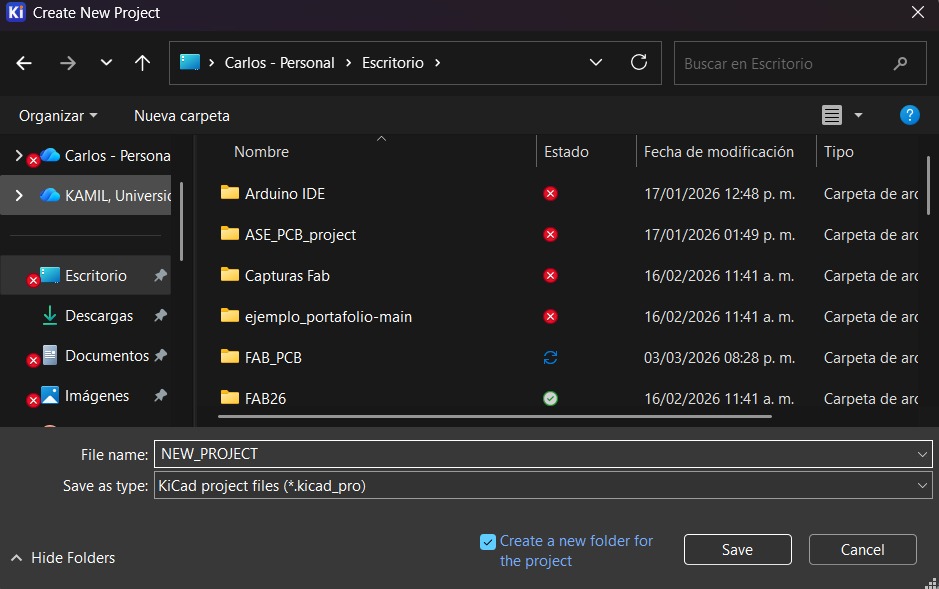Toggle Create a new folder checkbox
Image resolution: width=939 pixels, height=589 pixels.
click(488, 542)
